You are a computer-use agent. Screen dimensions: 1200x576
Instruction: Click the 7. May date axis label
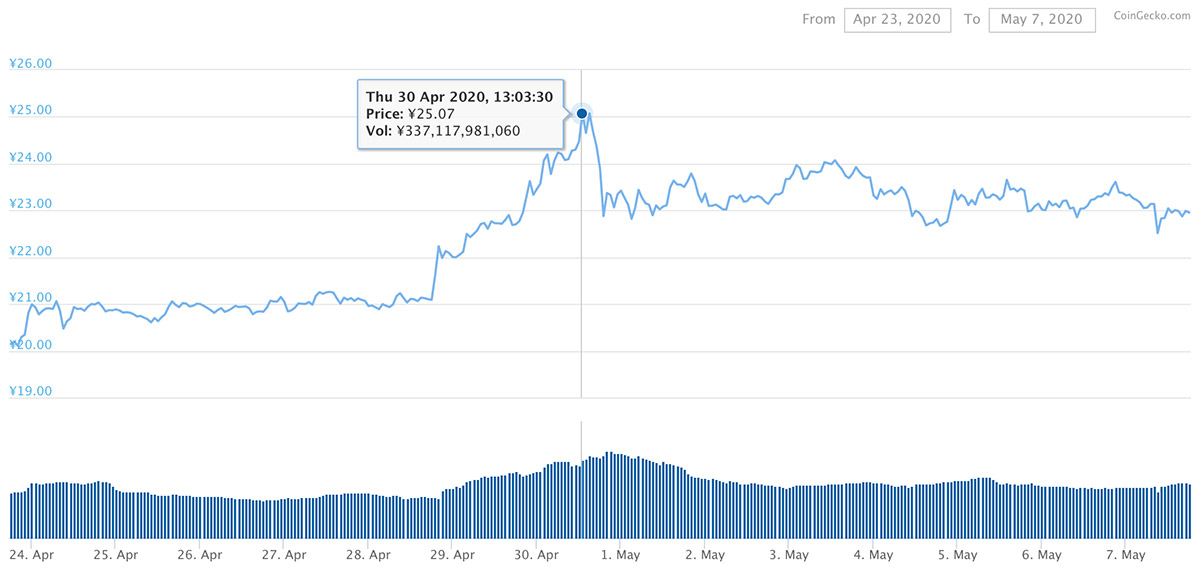pos(1125,554)
